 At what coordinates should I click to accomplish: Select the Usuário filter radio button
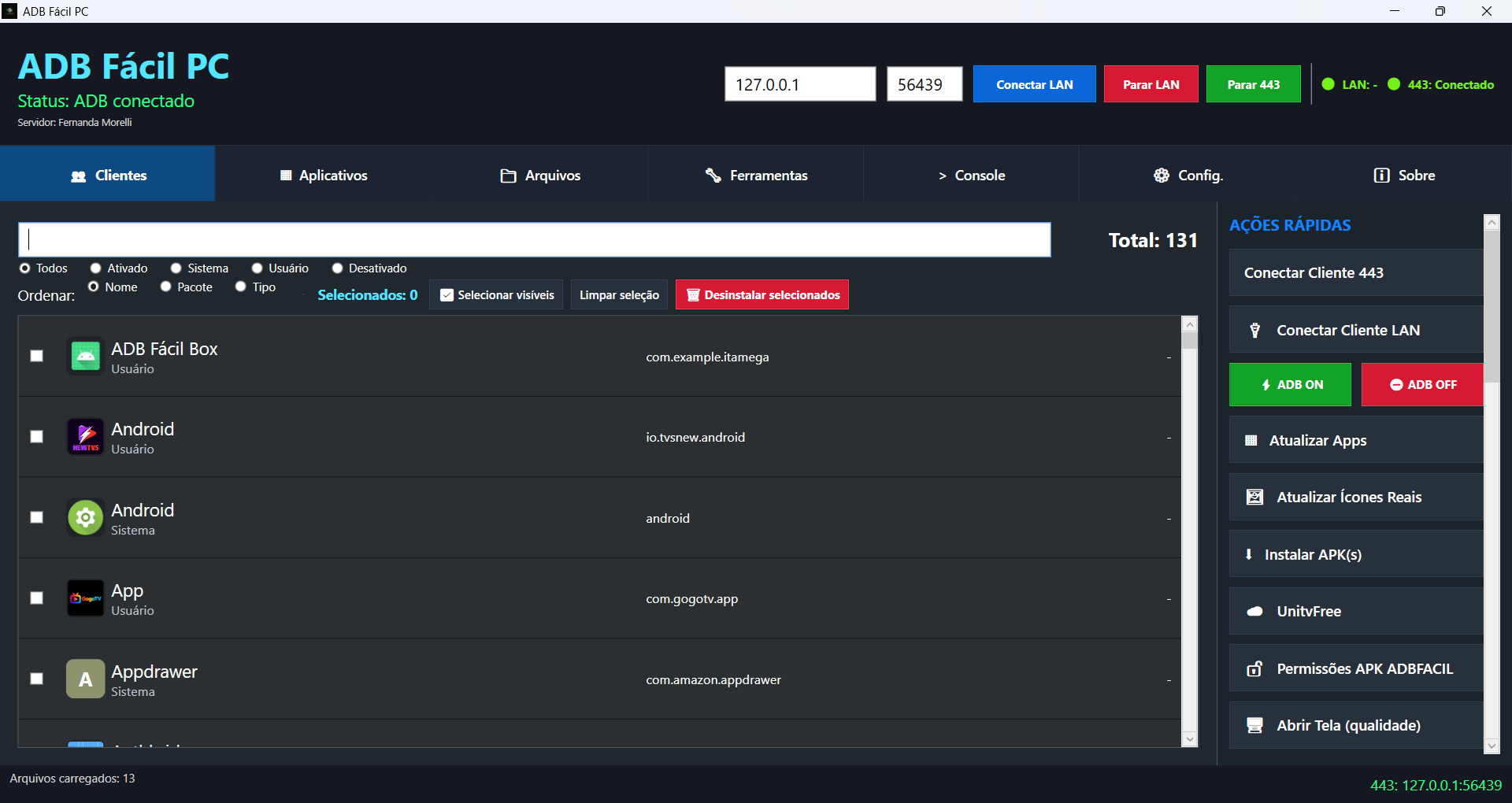point(257,268)
